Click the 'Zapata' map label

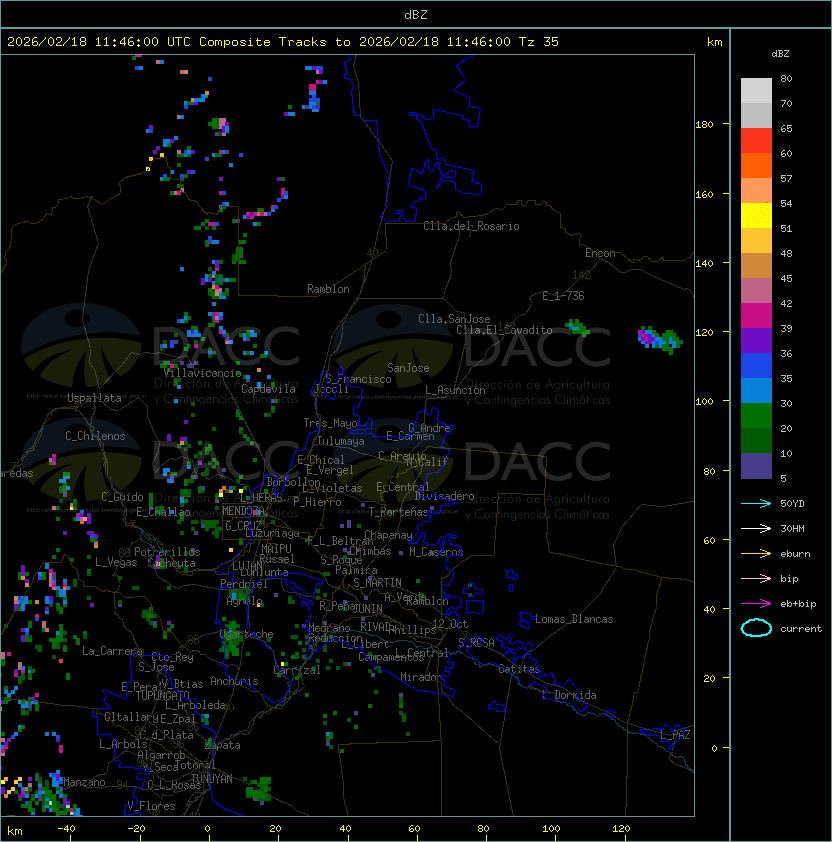click(222, 745)
